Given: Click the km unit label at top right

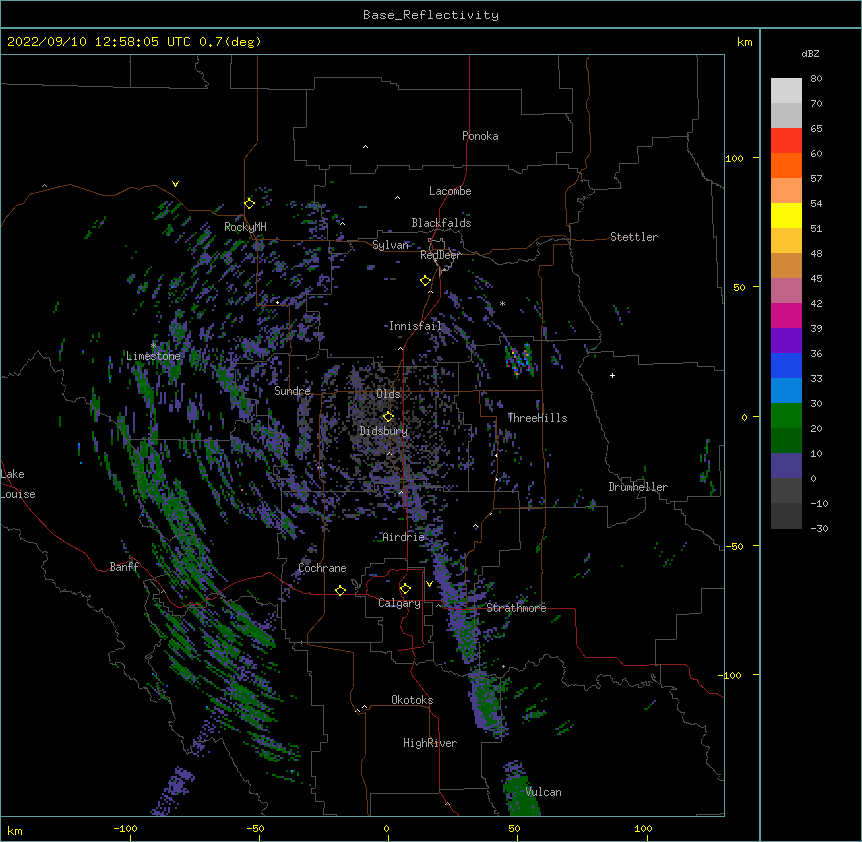Looking at the screenshot, I should tap(744, 42).
